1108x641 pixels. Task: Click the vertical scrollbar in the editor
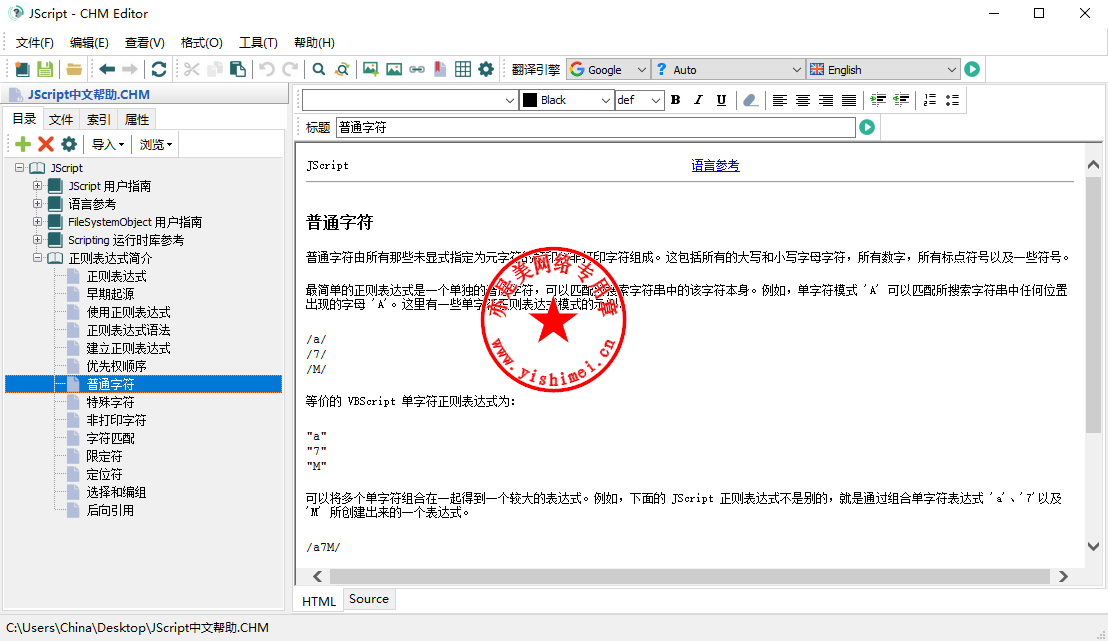pos(1092,304)
